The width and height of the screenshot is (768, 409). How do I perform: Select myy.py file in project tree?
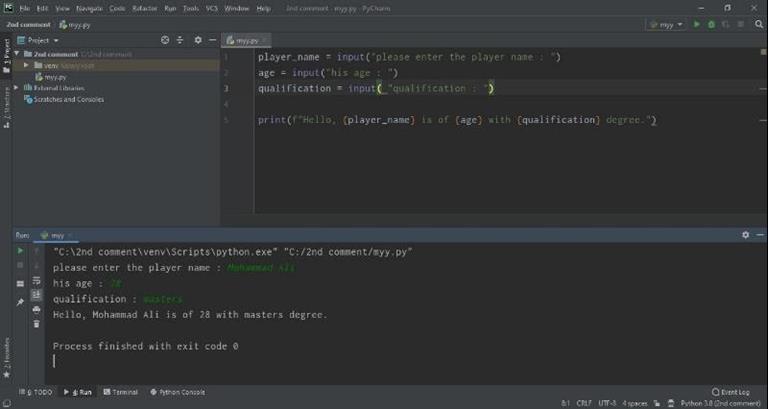point(53,76)
